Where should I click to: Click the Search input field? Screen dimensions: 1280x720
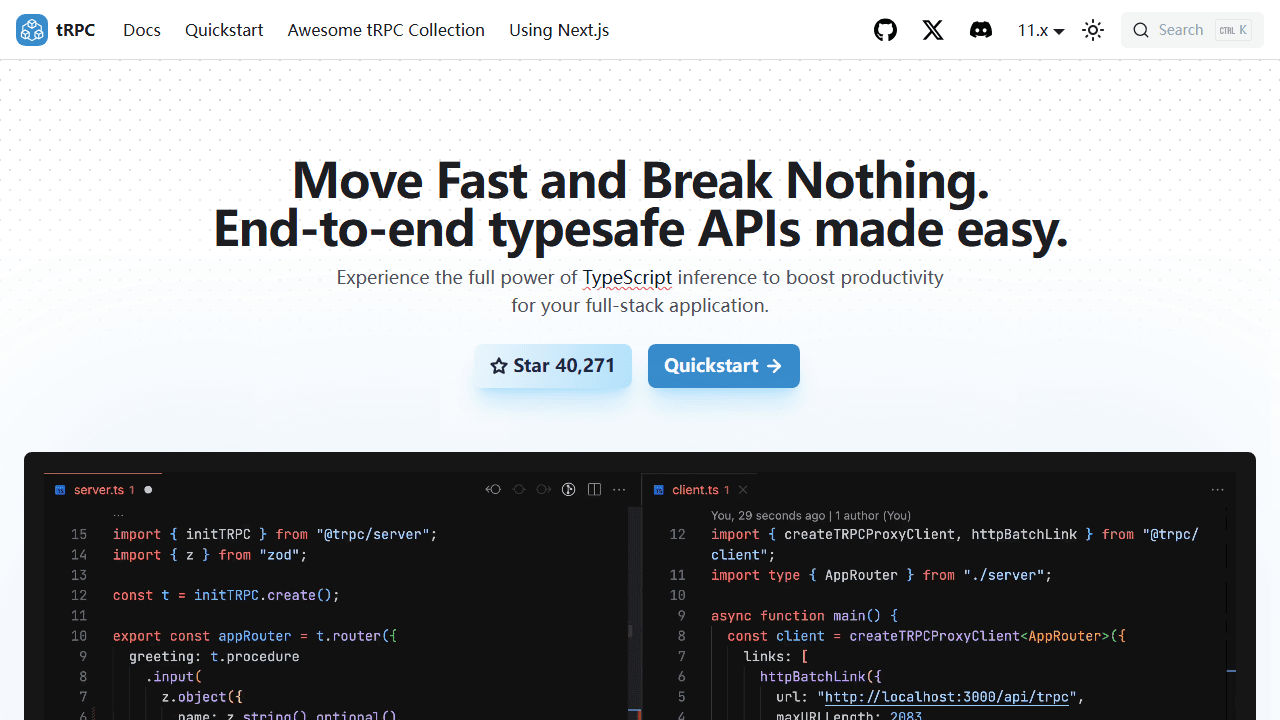[1192, 30]
